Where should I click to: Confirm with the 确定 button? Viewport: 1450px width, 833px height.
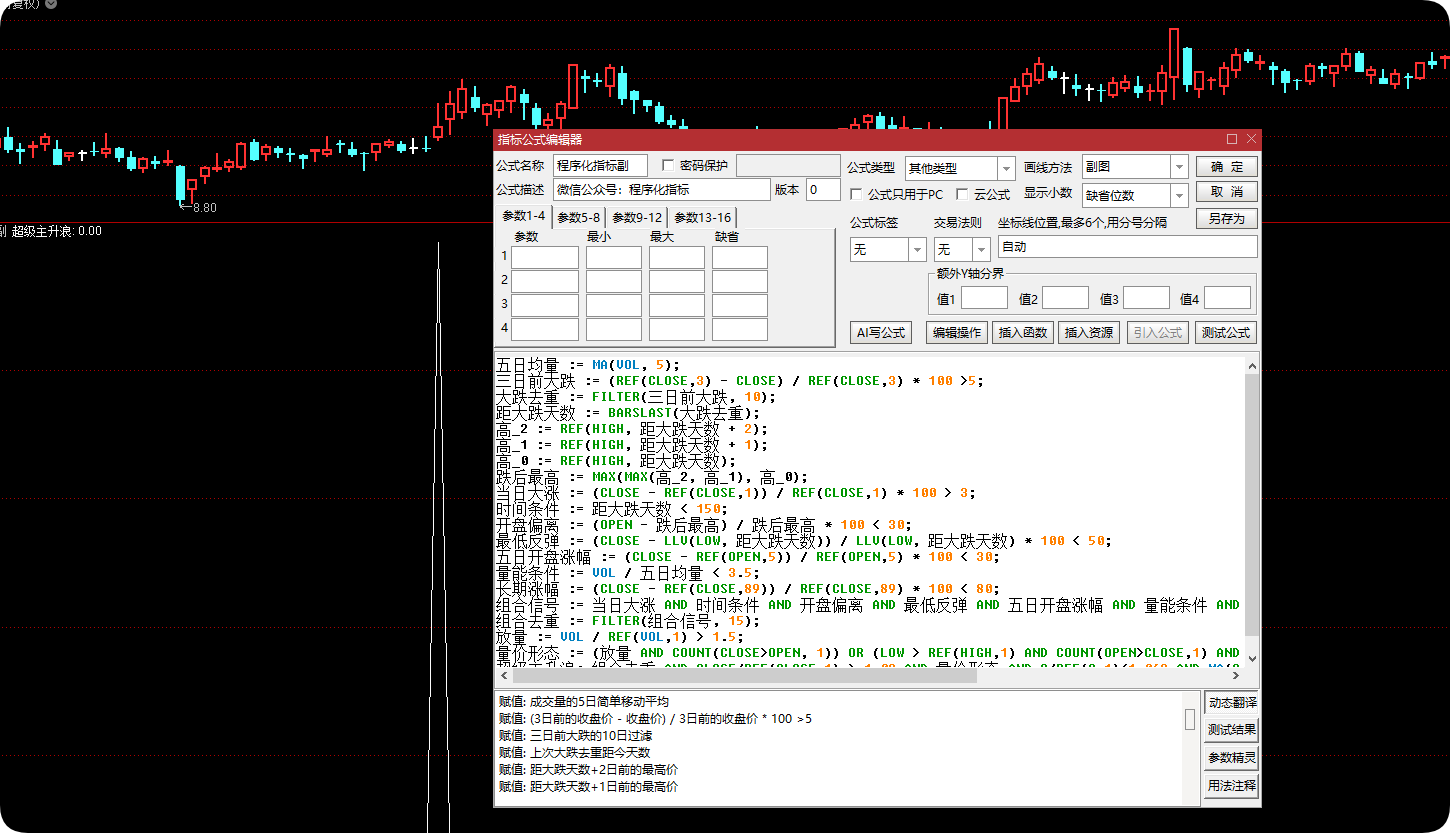coord(1227,167)
